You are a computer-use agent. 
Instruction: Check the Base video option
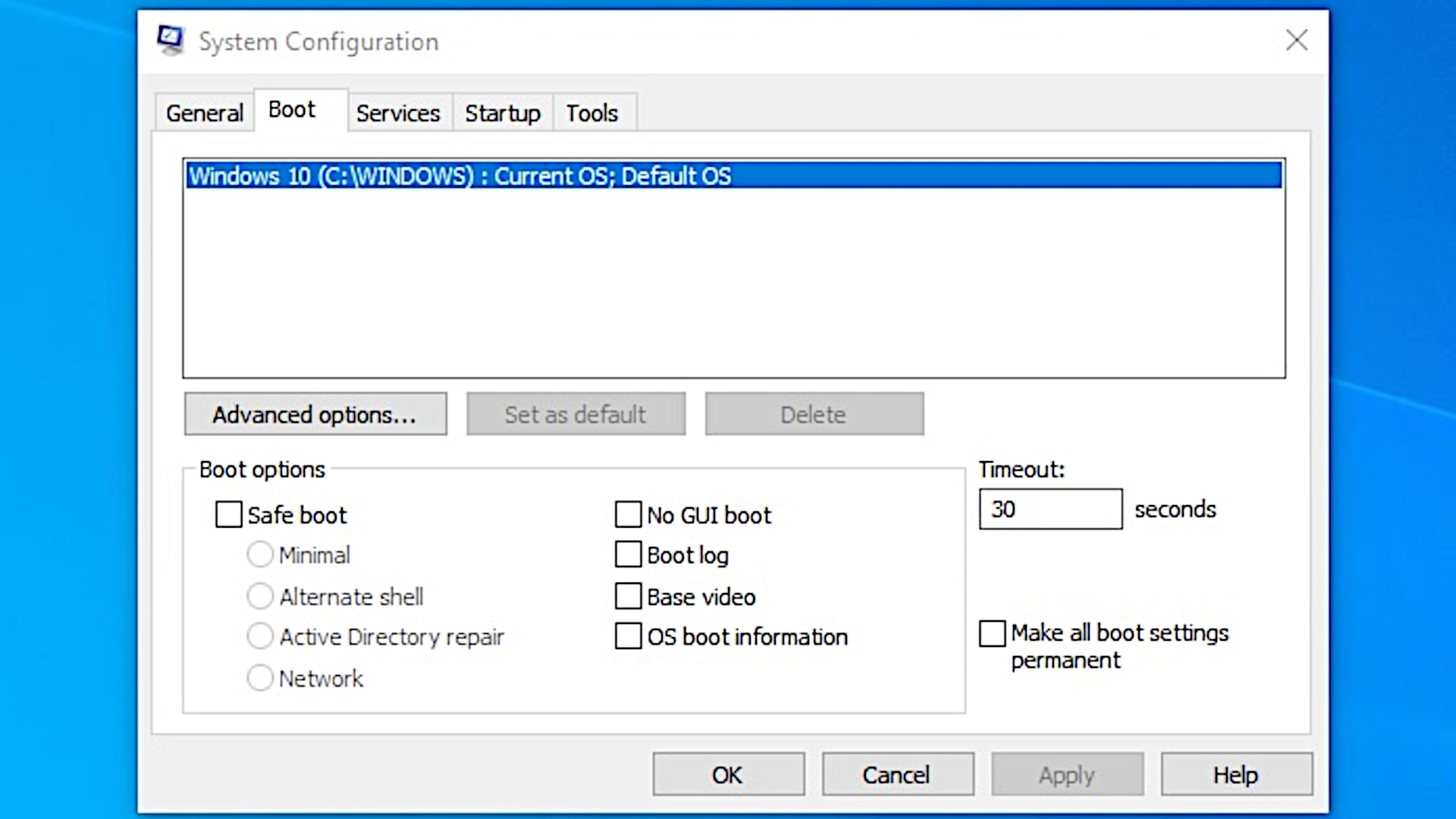pyautogui.click(x=628, y=596)
